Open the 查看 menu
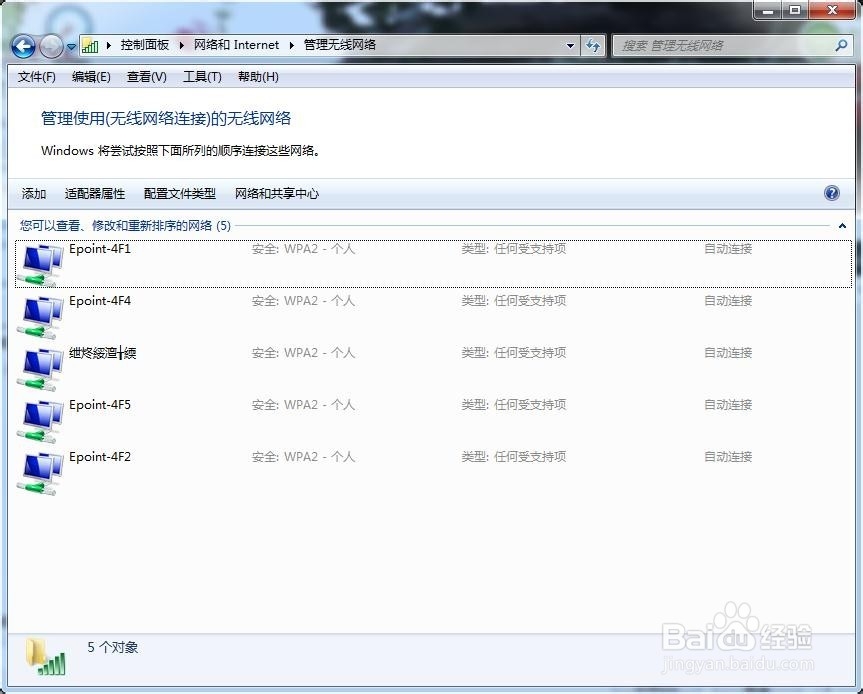Screen dimensions: 863x694 pyautogui.click(x=146, y=76)
